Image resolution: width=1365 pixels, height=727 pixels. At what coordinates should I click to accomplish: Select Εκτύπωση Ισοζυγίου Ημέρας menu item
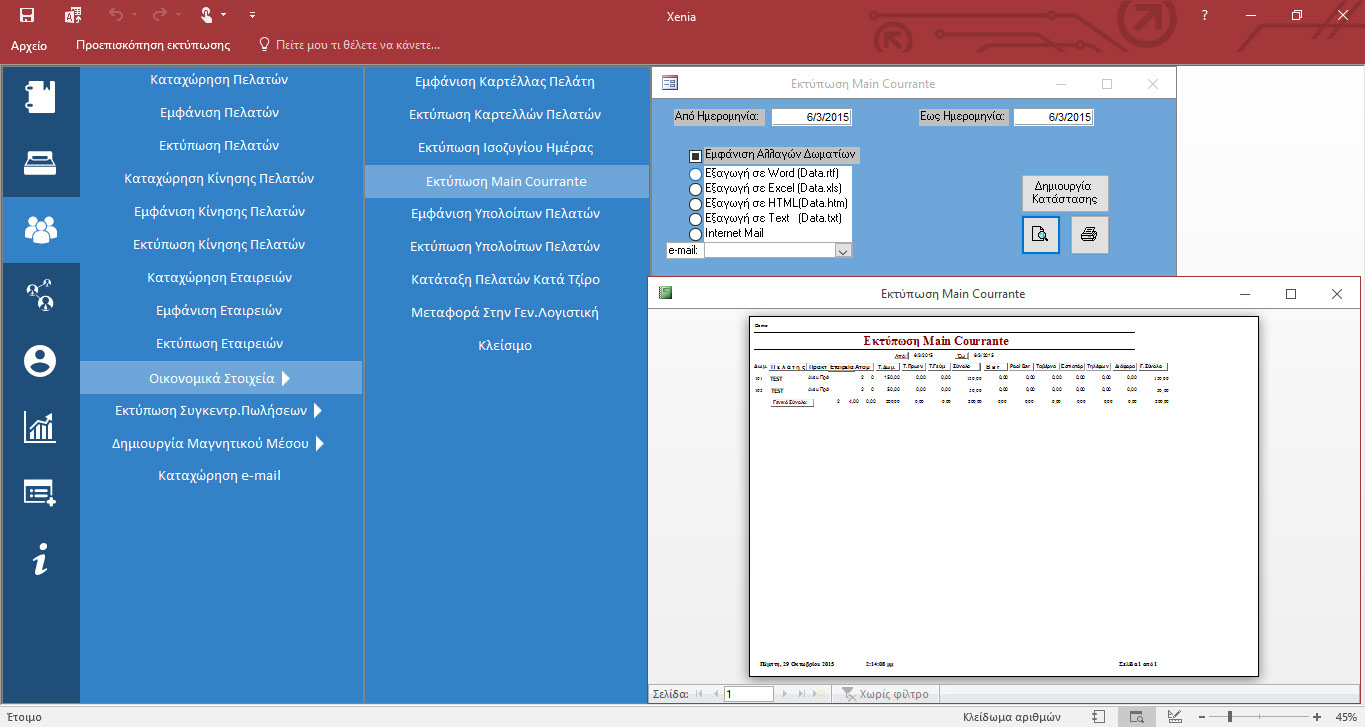pyautogui.click(x=505, y=148)
